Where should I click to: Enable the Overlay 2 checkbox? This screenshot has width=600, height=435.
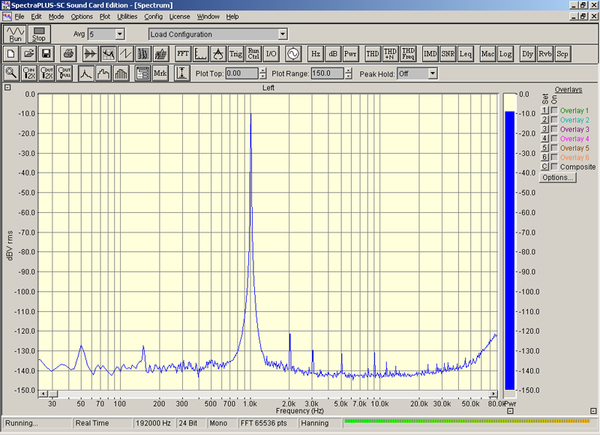point(554,120)
